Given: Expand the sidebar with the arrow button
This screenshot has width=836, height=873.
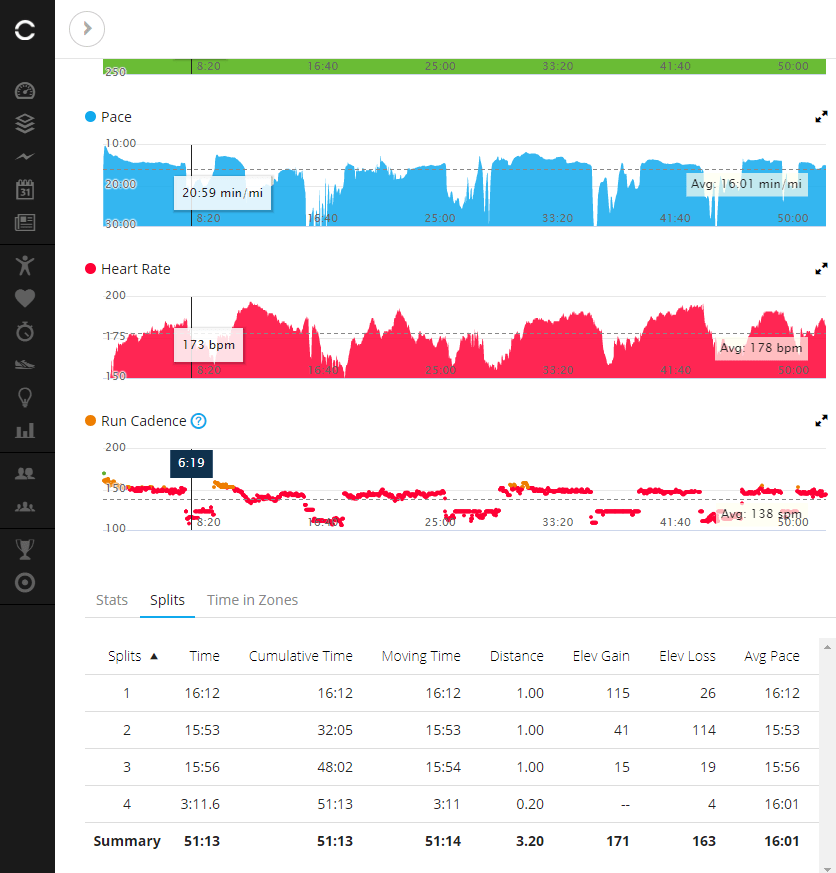Looking at the screenshot, I should coord(87,29).
